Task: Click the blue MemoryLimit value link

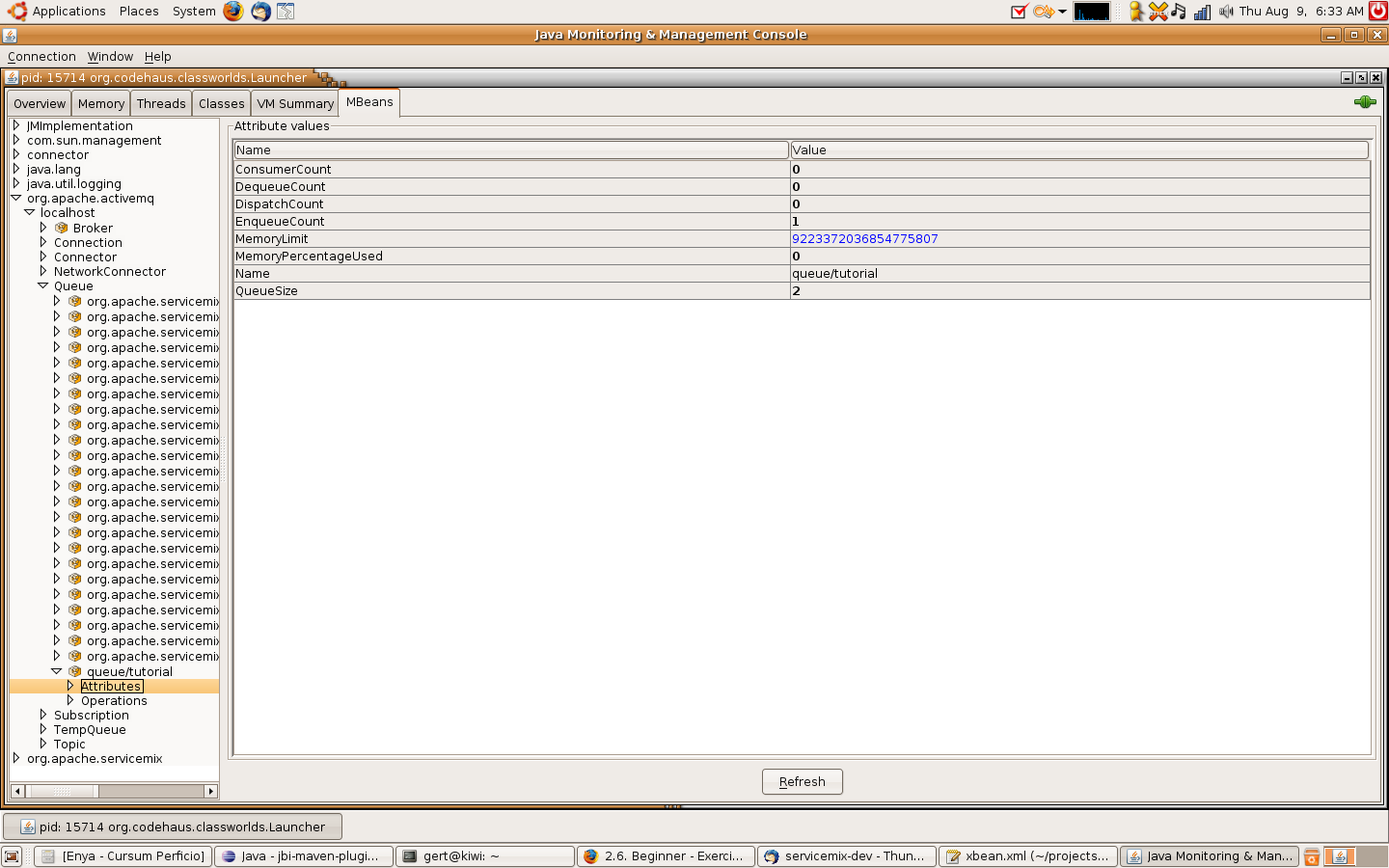Action: click(x=865, y=239)
